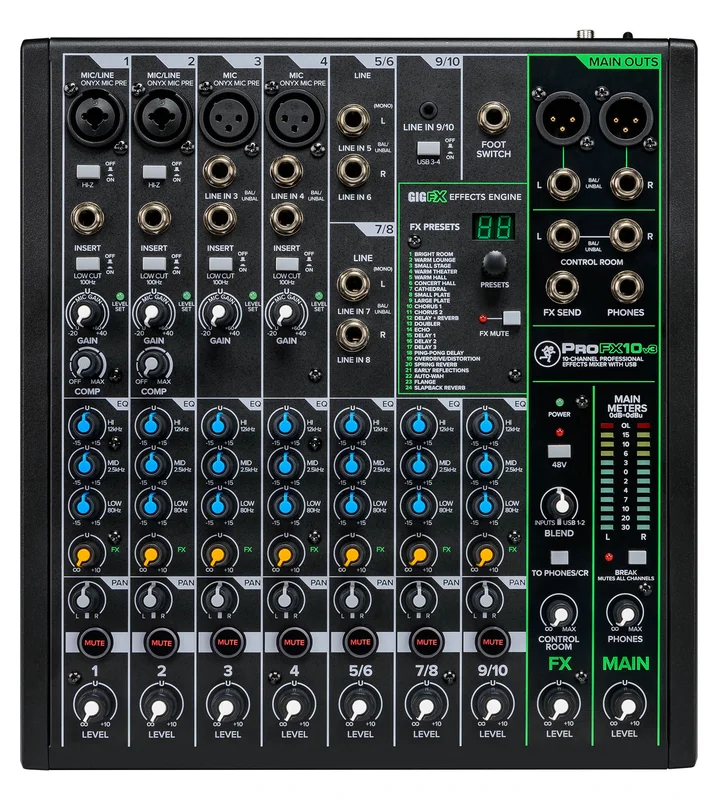The height and width of the screenshot is (800, 718).
Task: Toggle the channel 1 HI-Z switch
Action: (x=88, y=171)
